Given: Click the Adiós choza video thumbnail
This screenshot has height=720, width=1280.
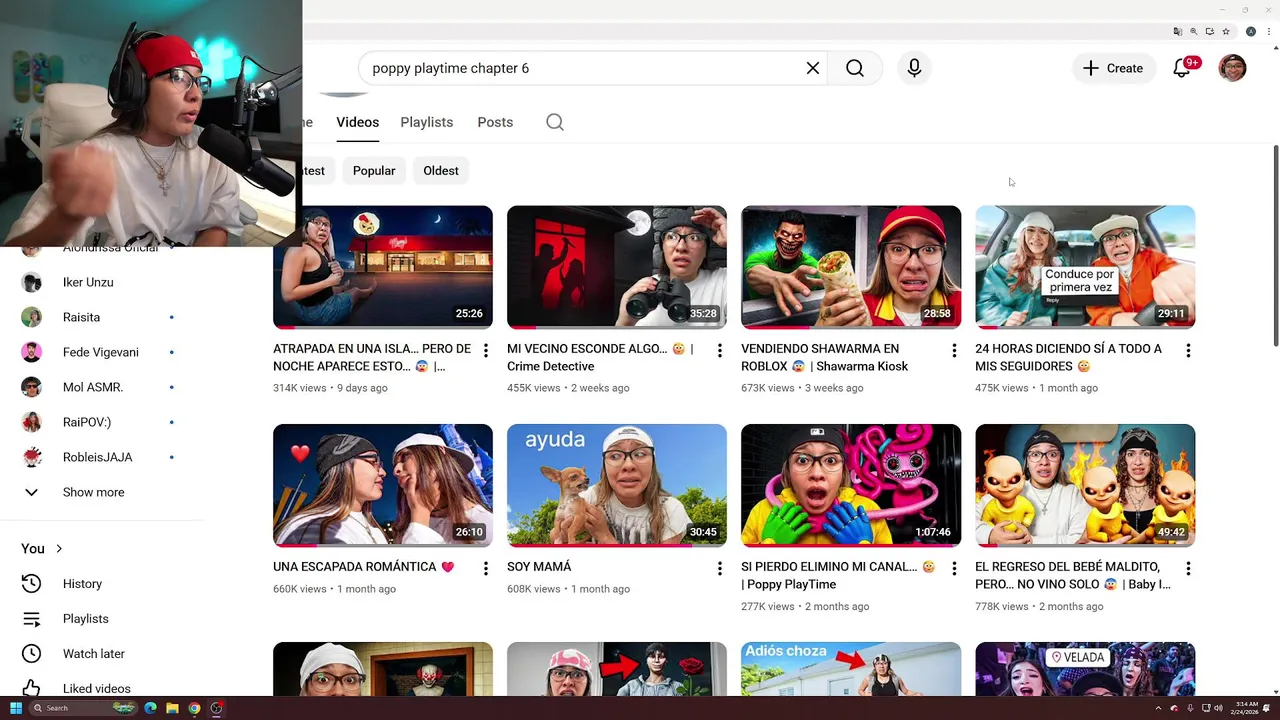Looking at the screenshot, I should click(x=851, y=669).
